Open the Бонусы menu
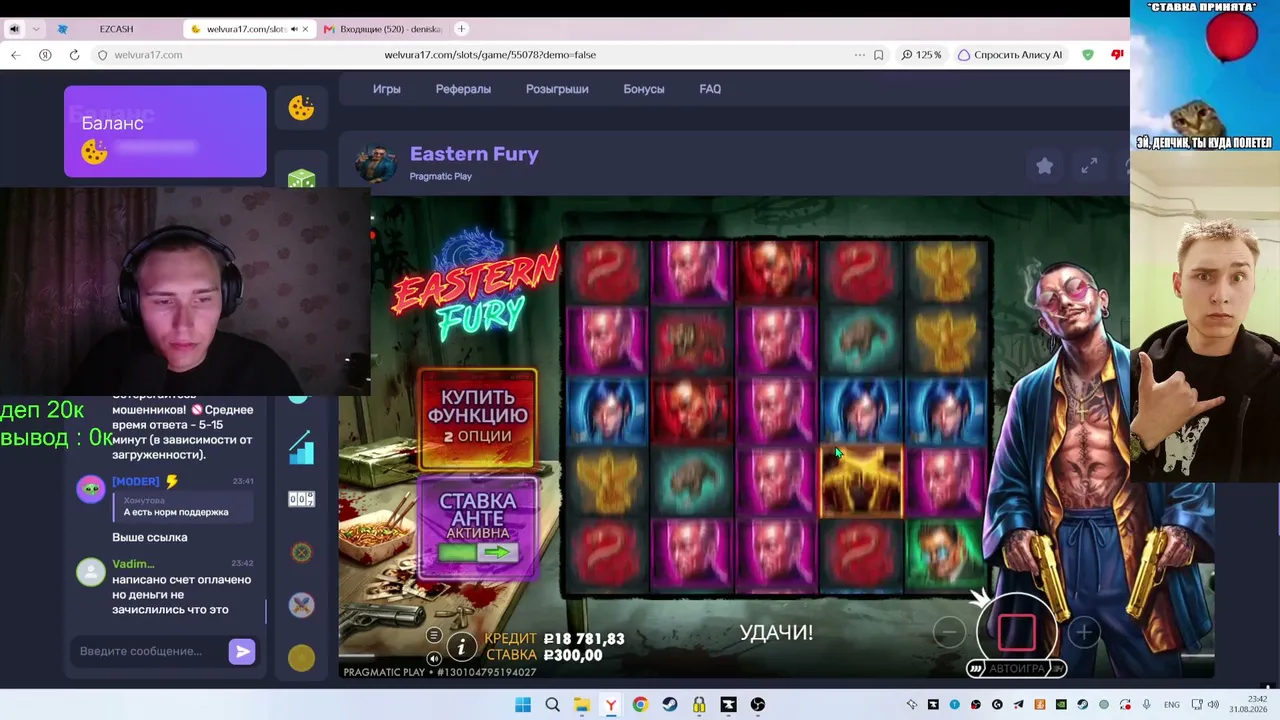 tap(644, 89)
